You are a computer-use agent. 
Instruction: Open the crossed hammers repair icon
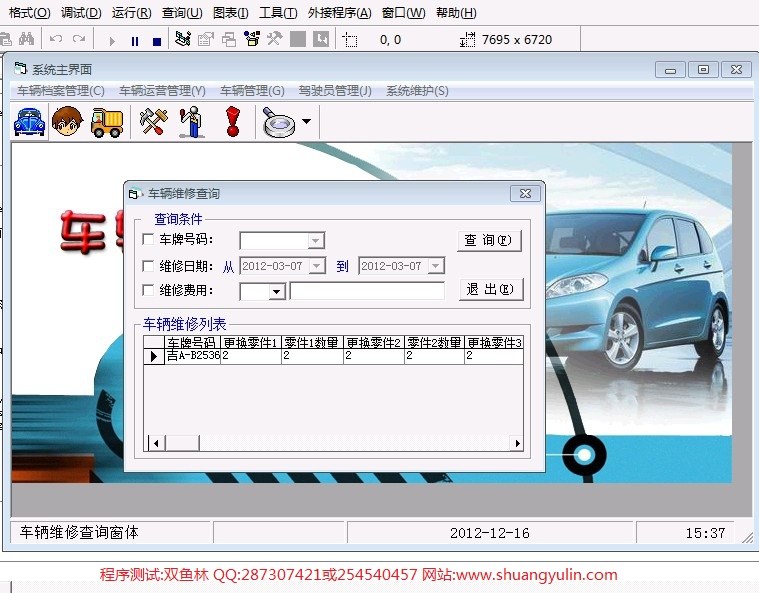click(153, 122)
